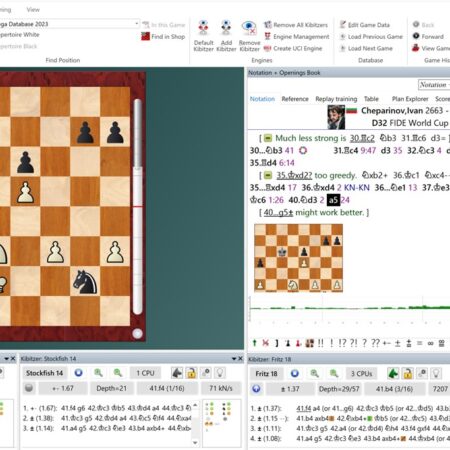450x450 pixels.
Task: Click Find in Shop
Action: tap(163, 37)
